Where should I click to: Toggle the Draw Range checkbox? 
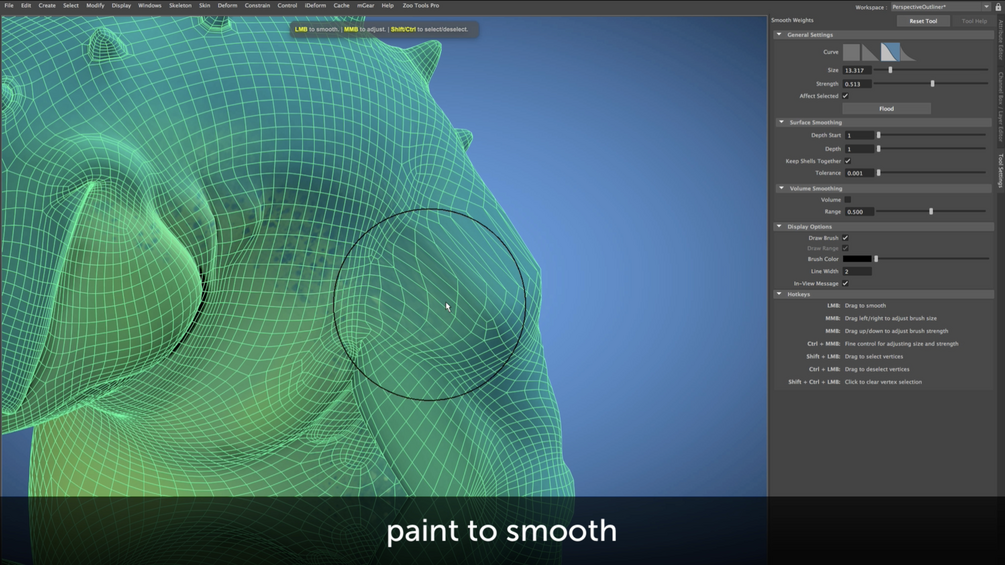click(845, 248)
